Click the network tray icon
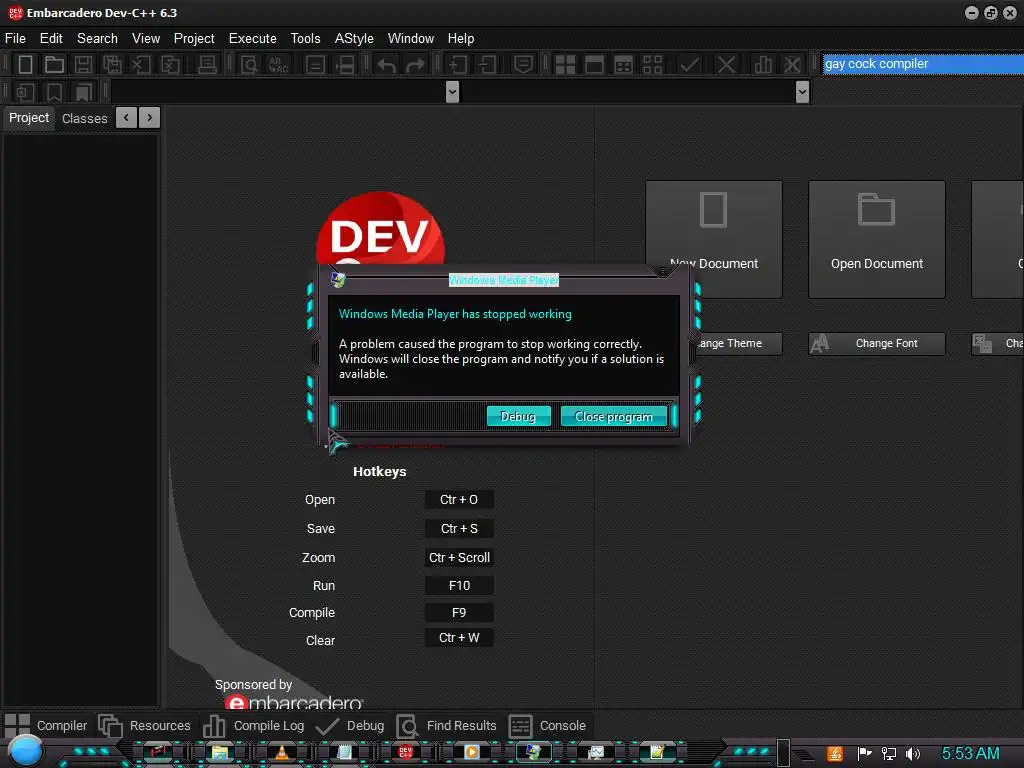The width and height of the screenshot is (1024, 768). pyautogui.click(x=888, y=754)
